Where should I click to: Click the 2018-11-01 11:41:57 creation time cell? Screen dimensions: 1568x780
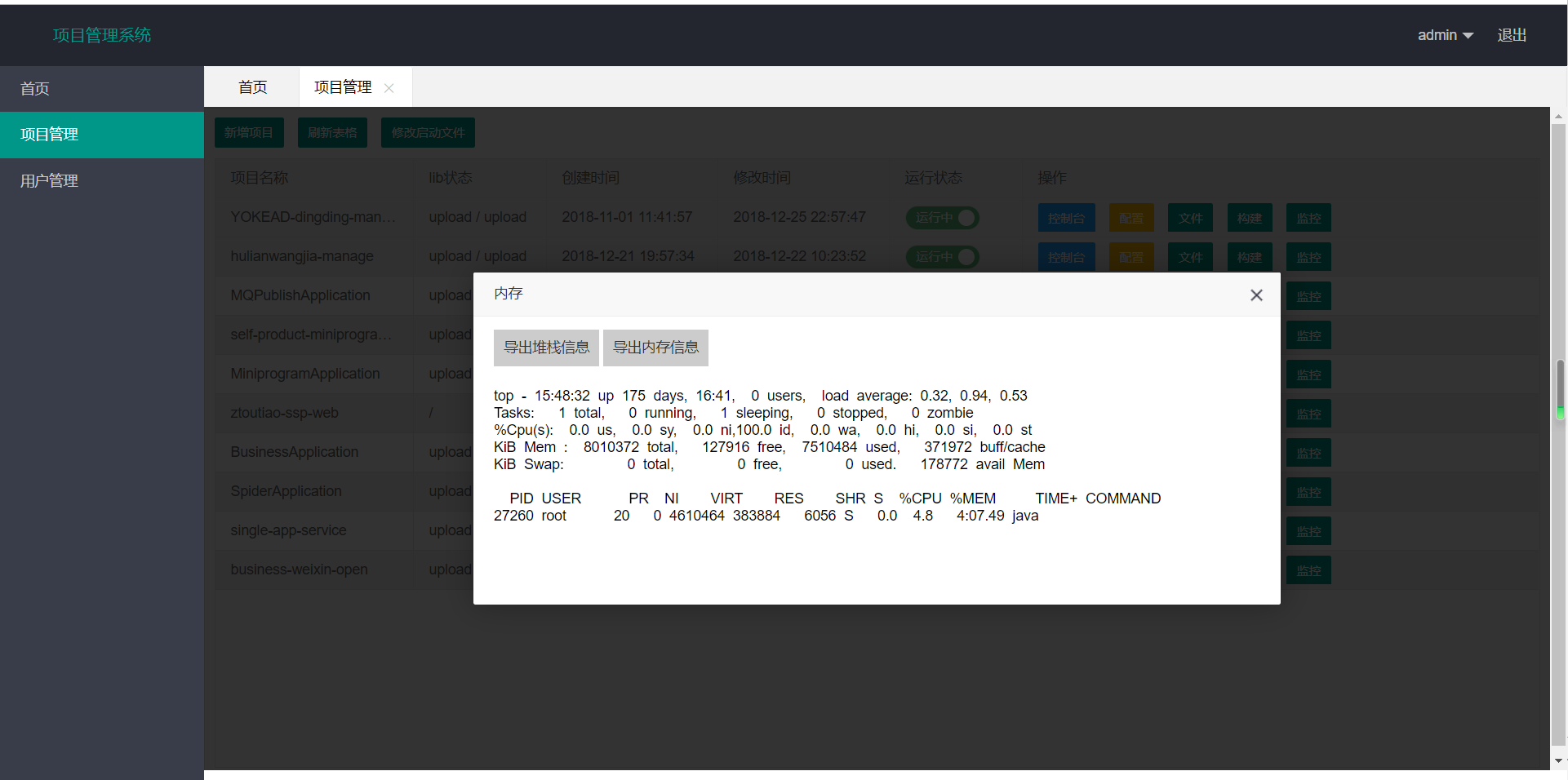(627, 217)
